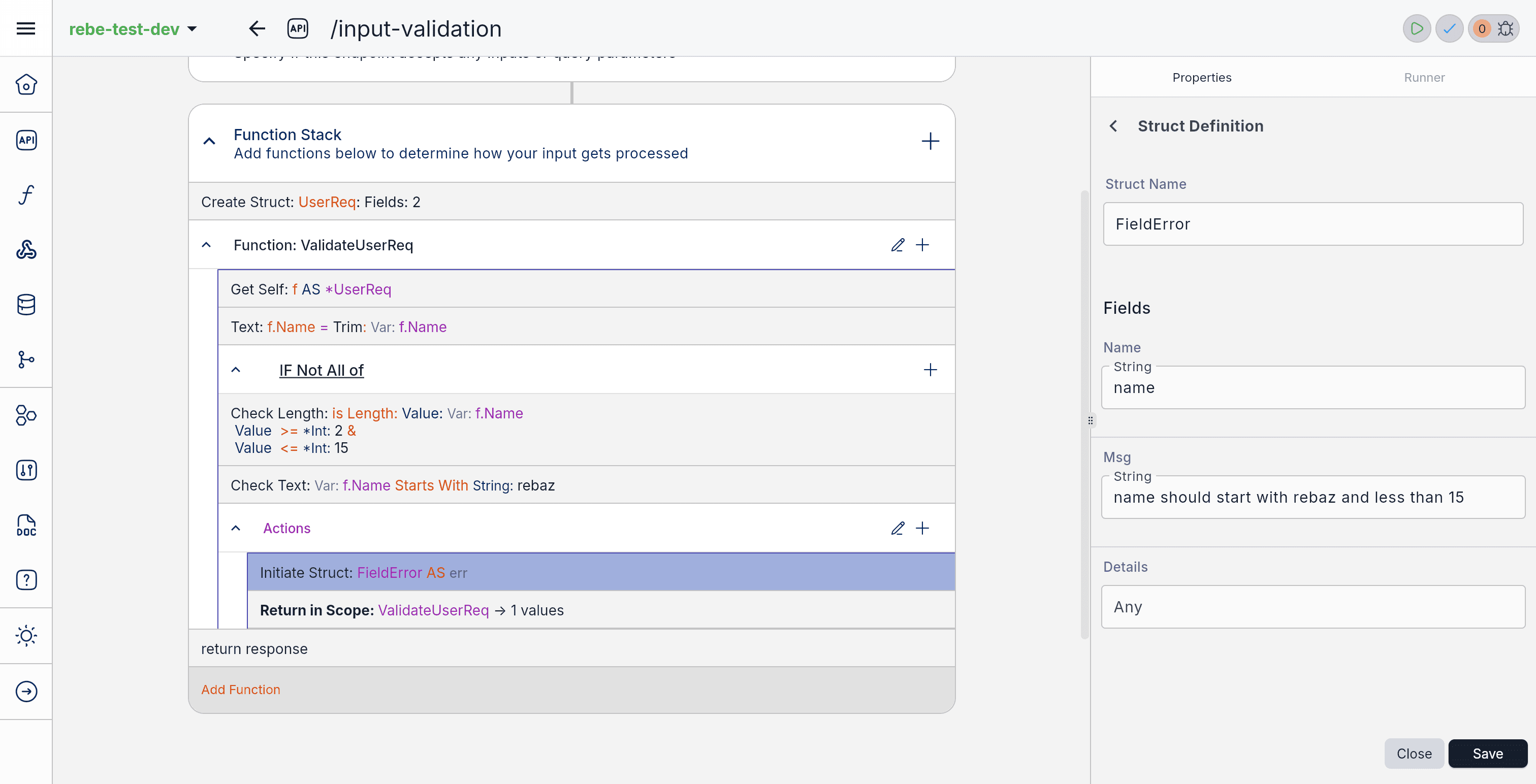
Task: Open the bug debugger icon
Action: coord(1506,28)
